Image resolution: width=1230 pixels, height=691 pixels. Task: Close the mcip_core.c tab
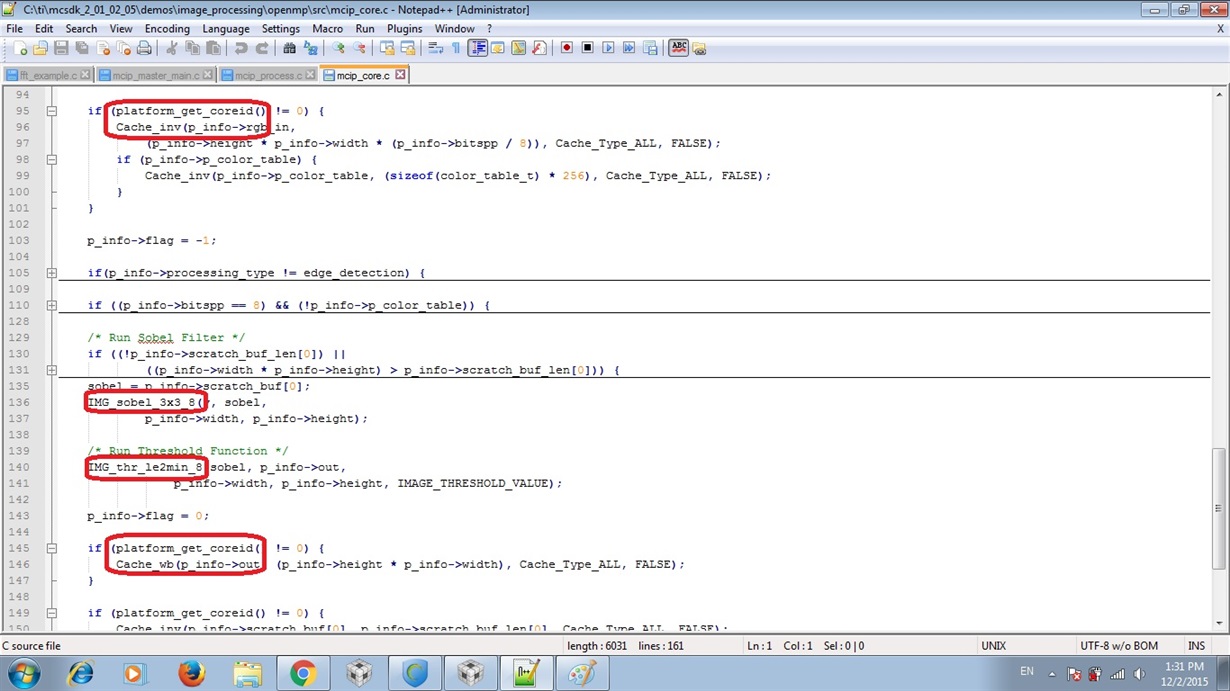tap(400, 75)
